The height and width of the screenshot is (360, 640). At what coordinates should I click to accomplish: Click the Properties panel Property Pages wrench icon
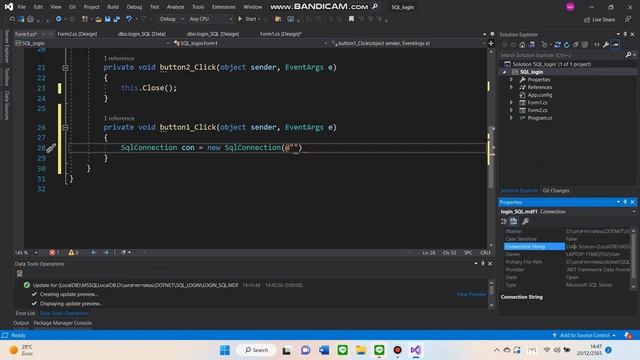525,221
